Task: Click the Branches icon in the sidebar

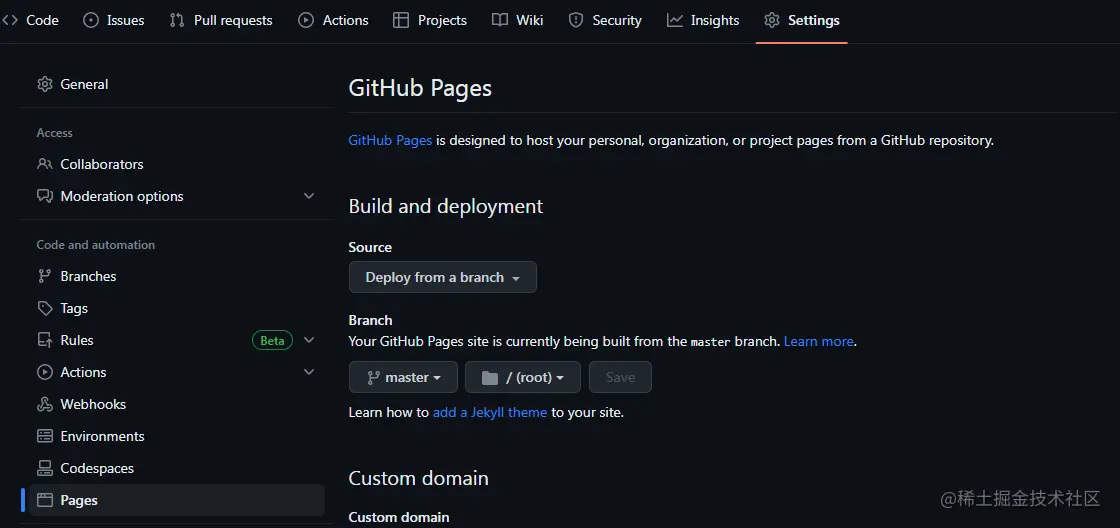Action: click(45, 276)
